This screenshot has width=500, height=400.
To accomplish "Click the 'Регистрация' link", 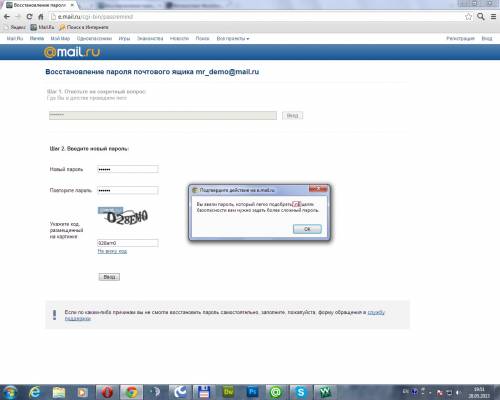I will 460,39.
